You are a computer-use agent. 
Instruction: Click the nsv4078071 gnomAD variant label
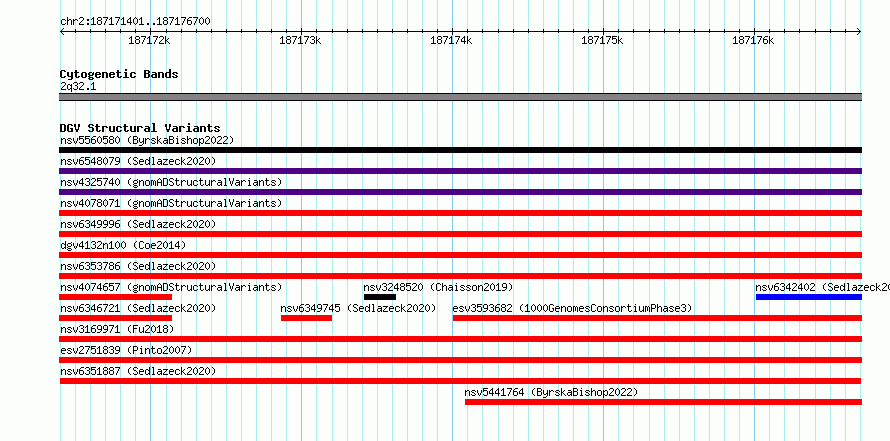[171, 203]
